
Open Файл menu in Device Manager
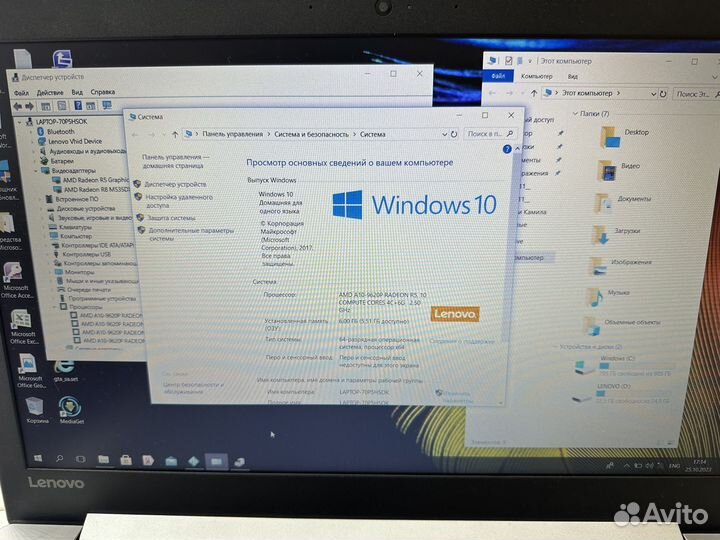21,93
